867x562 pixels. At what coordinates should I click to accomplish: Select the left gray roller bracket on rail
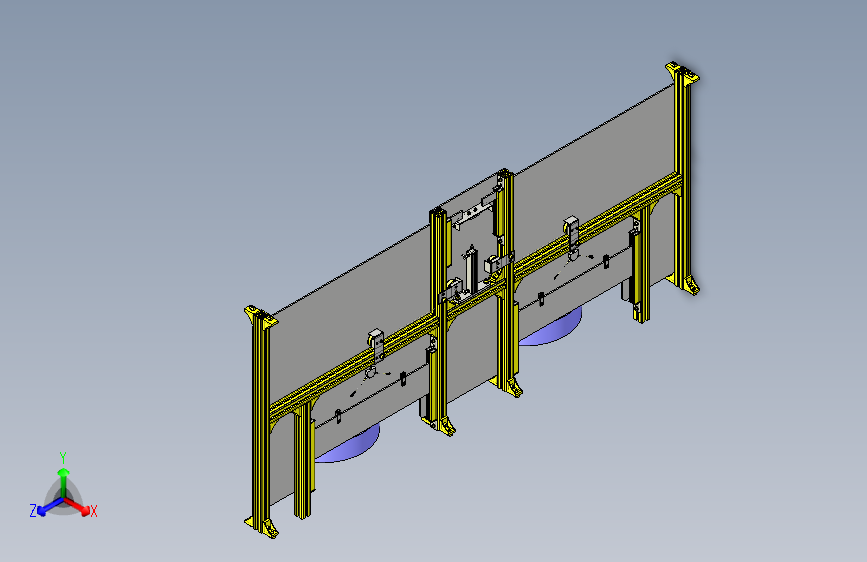point(377,346)
